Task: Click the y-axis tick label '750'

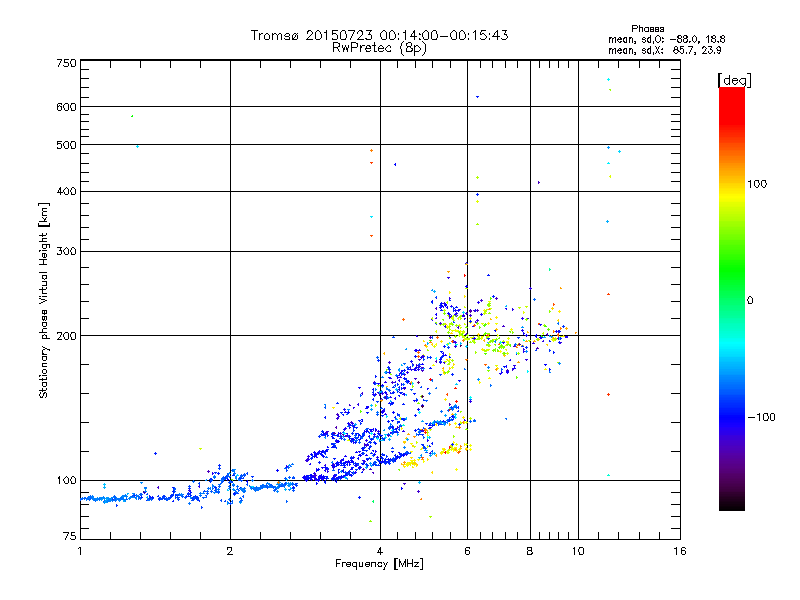Action: (66, 63)
